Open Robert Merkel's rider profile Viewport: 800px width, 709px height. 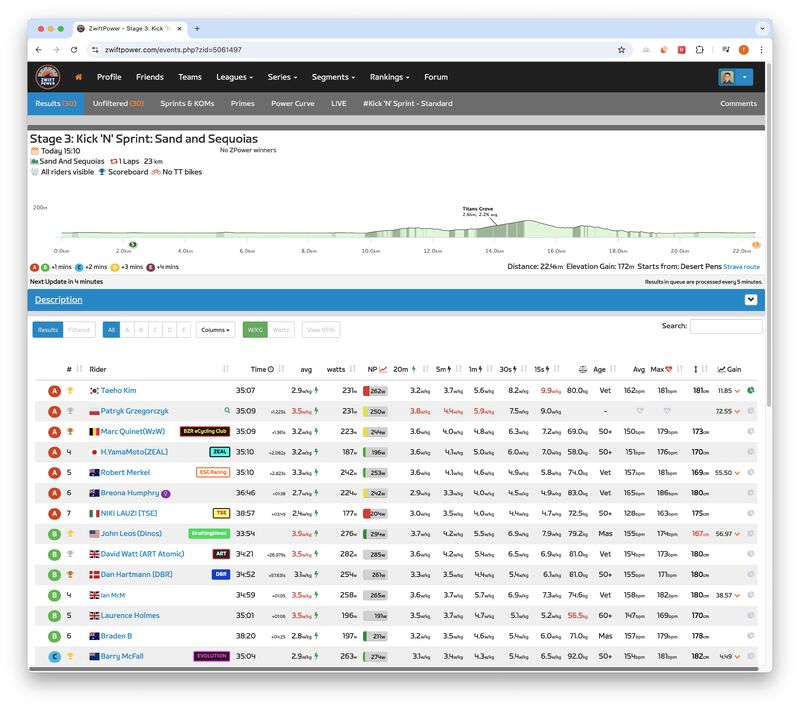click(124, 472)
